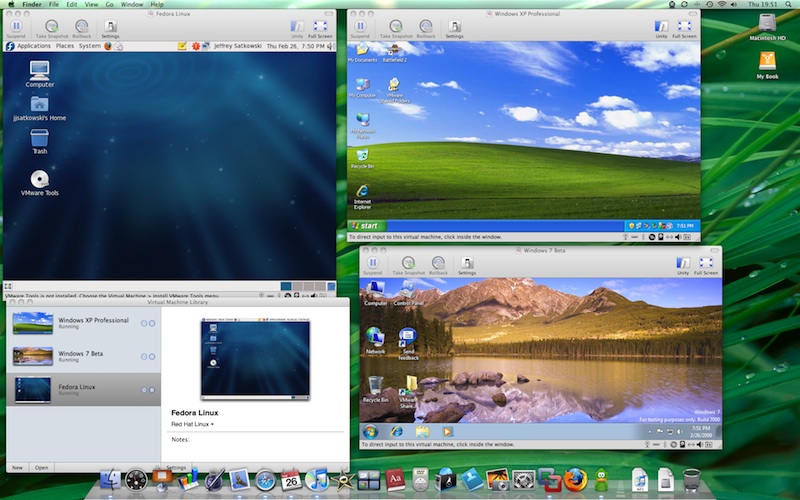800x500 pixels.
Task: Suspend the Windows 7 Beta VM
Action: (372, 265)
